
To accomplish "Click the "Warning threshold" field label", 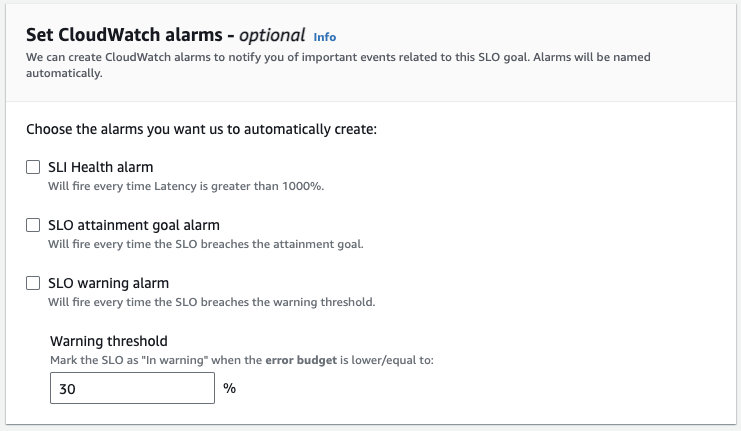I will (x=109, y=341).
